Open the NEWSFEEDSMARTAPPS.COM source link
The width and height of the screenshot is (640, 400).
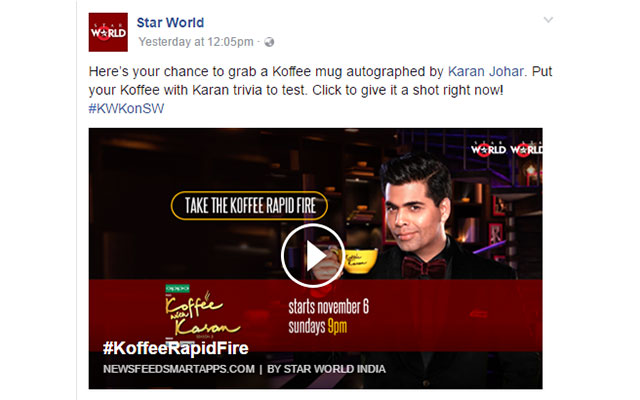179,369
